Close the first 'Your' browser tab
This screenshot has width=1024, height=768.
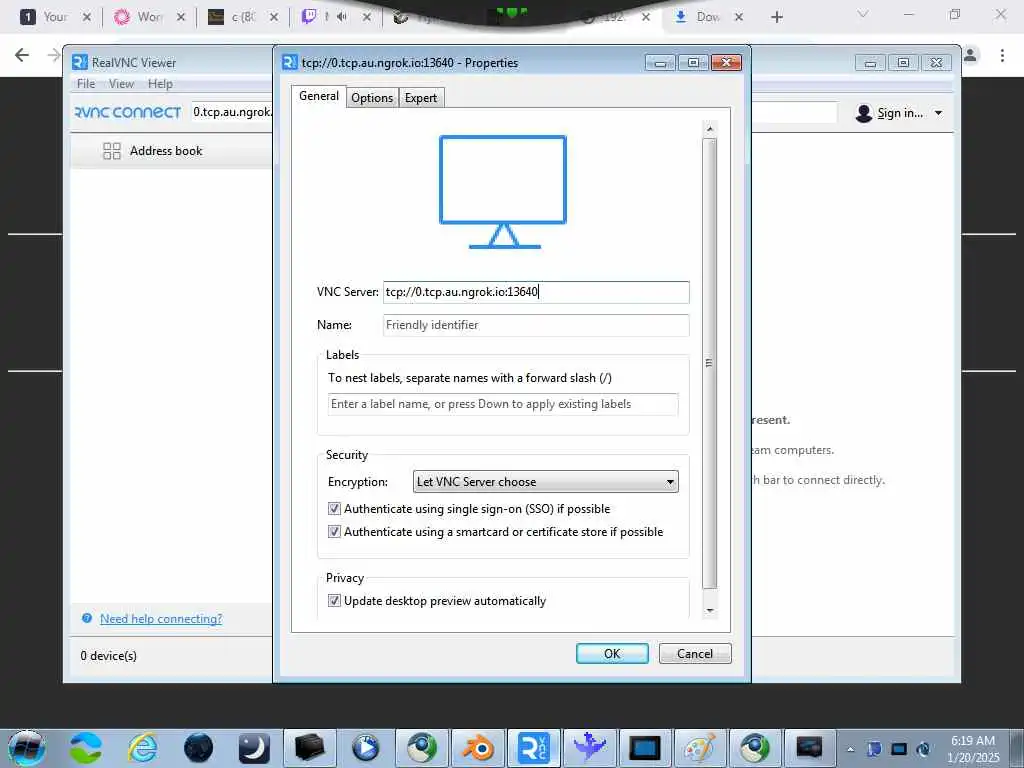pos(87,17)
